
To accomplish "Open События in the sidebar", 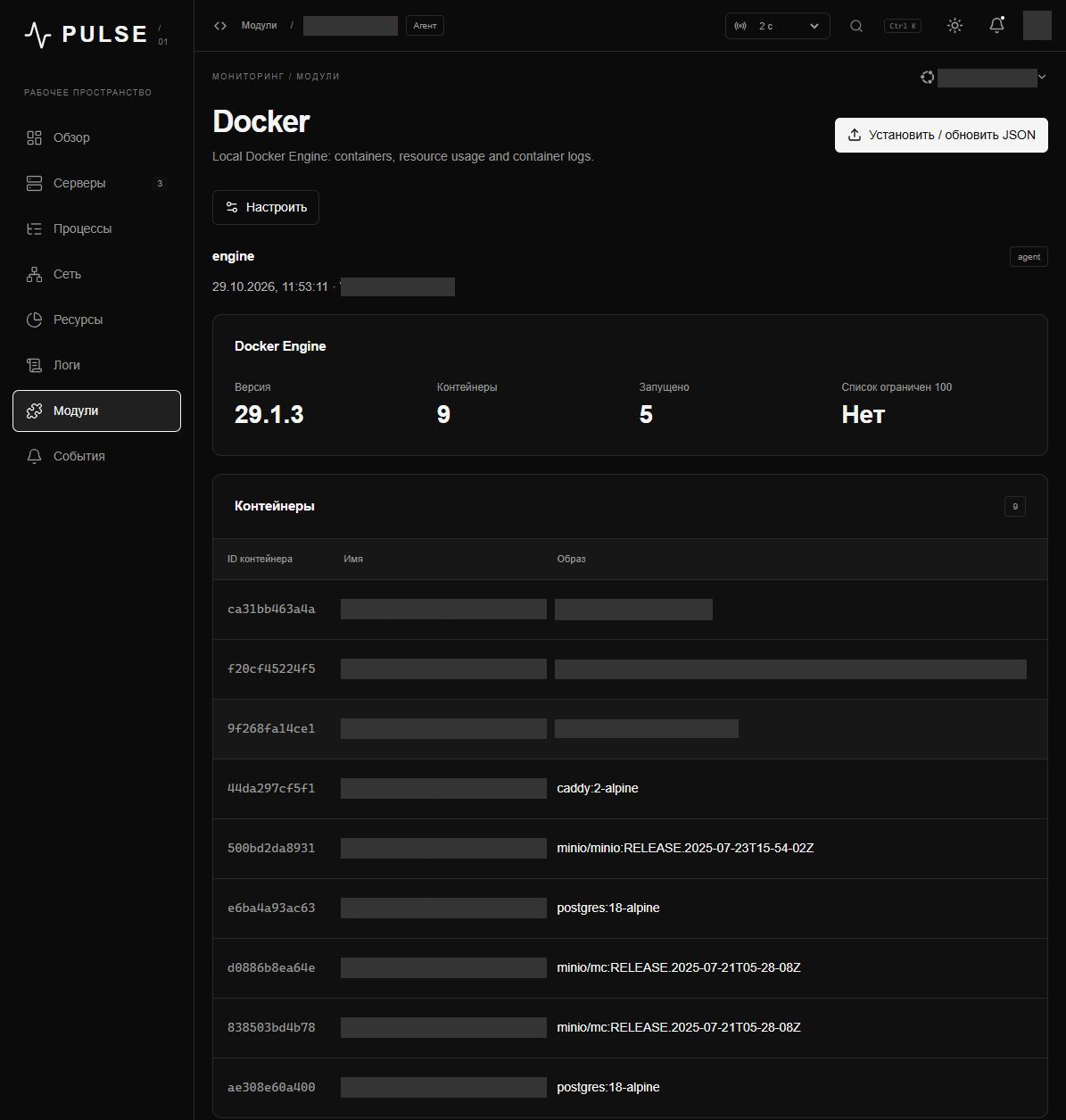I will [96, 456].
